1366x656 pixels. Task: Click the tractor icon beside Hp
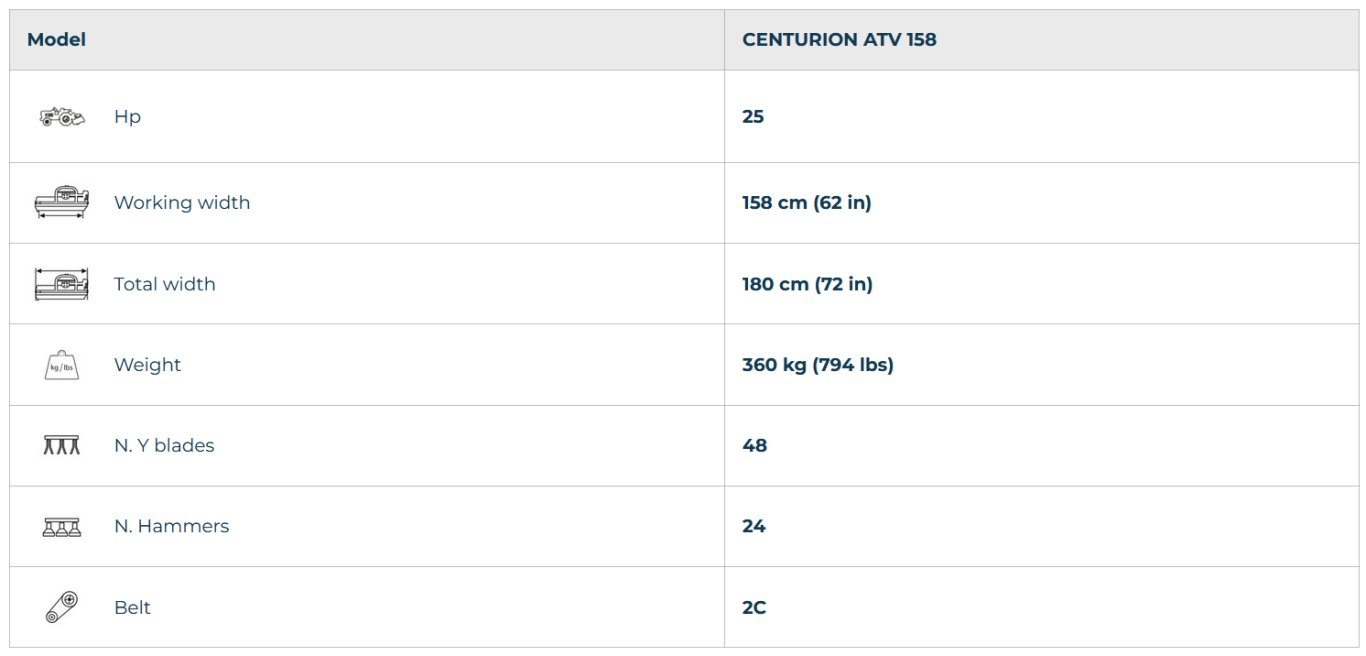click(61, 117)
